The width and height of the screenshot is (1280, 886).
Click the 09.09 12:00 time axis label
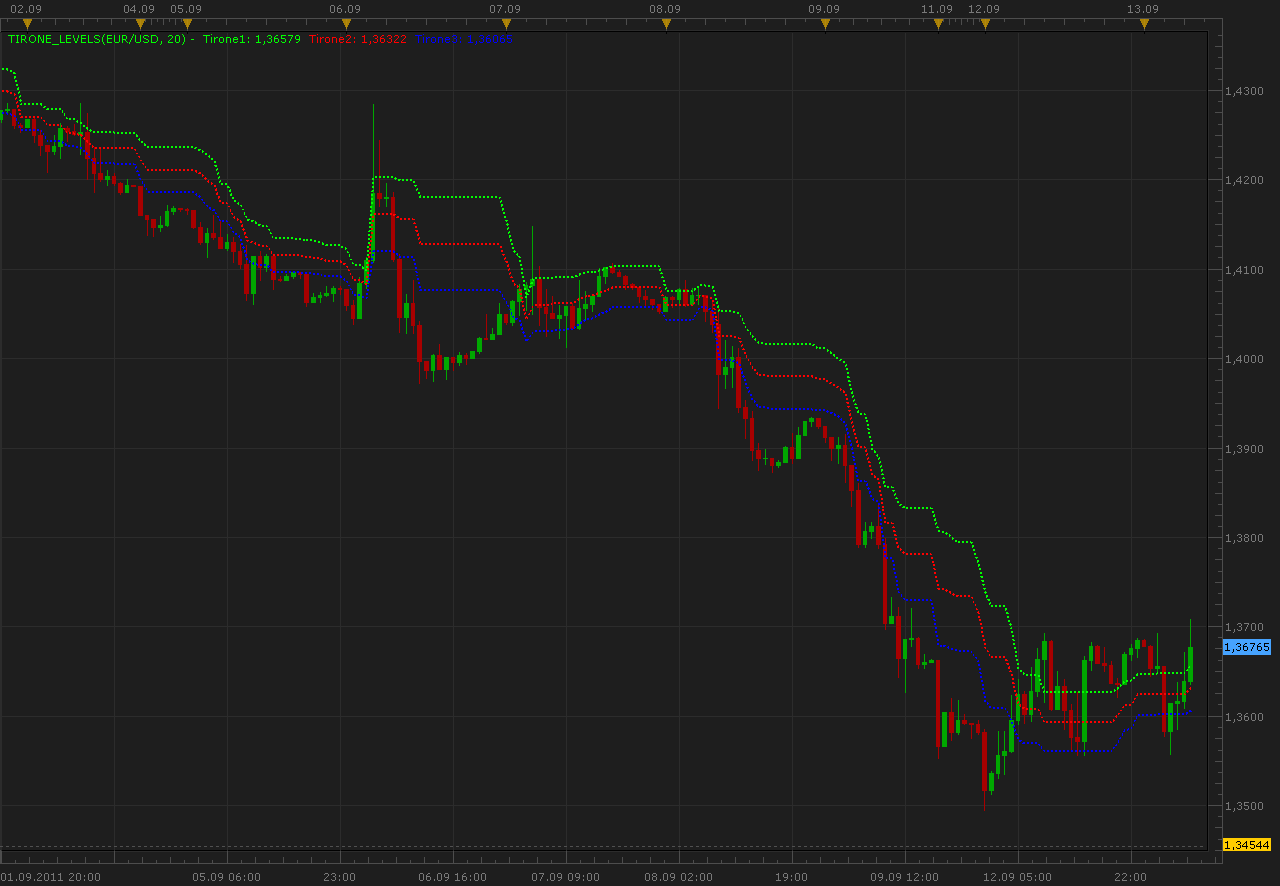coord(905,877)
